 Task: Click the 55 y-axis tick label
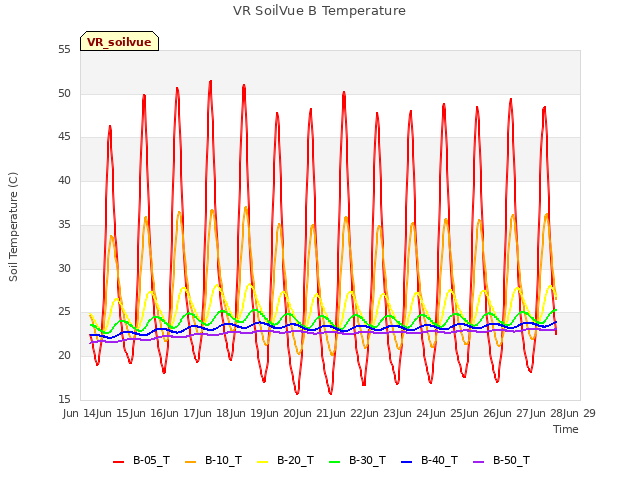pyautogui.click(x=64, y=50)
